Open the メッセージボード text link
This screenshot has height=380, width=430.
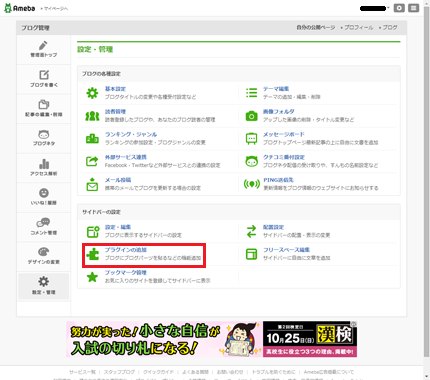(x=284, y=134)
